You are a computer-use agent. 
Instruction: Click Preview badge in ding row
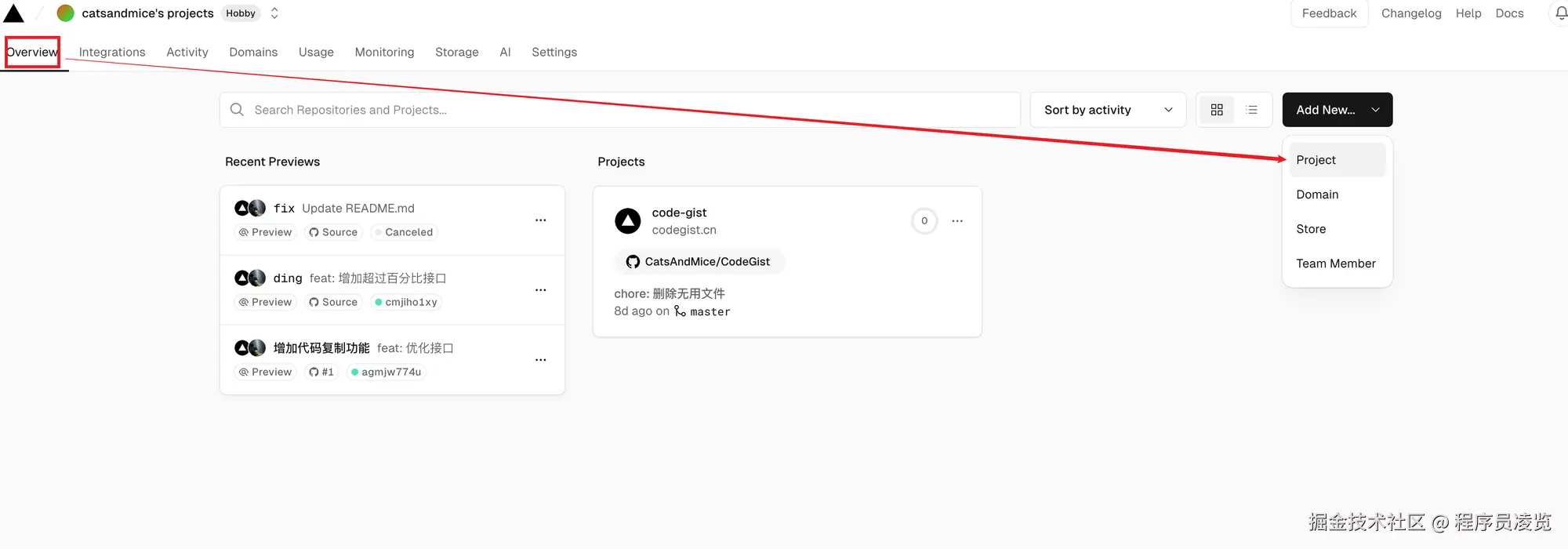(265, 302)
